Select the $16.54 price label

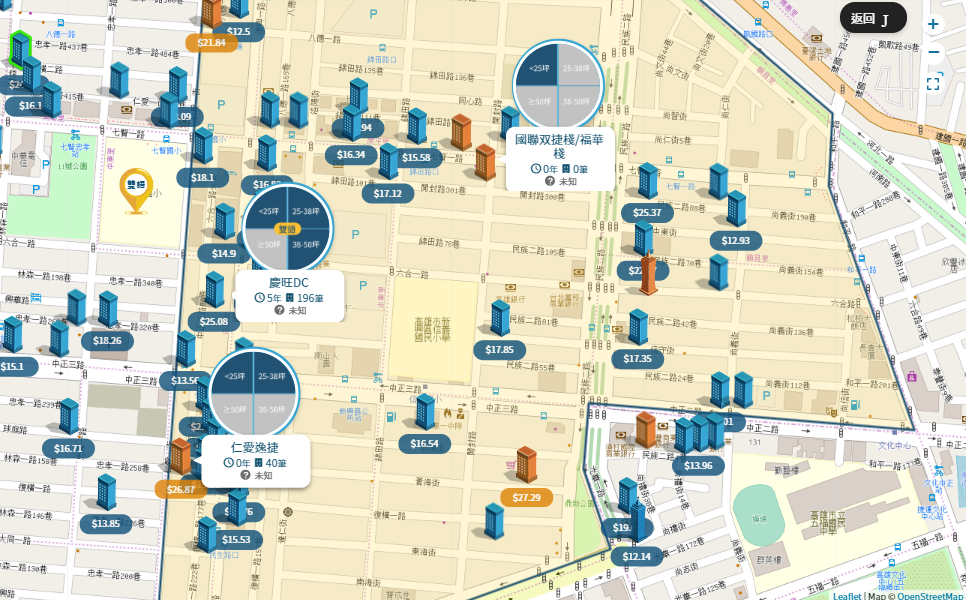click(x=424, y=443)
